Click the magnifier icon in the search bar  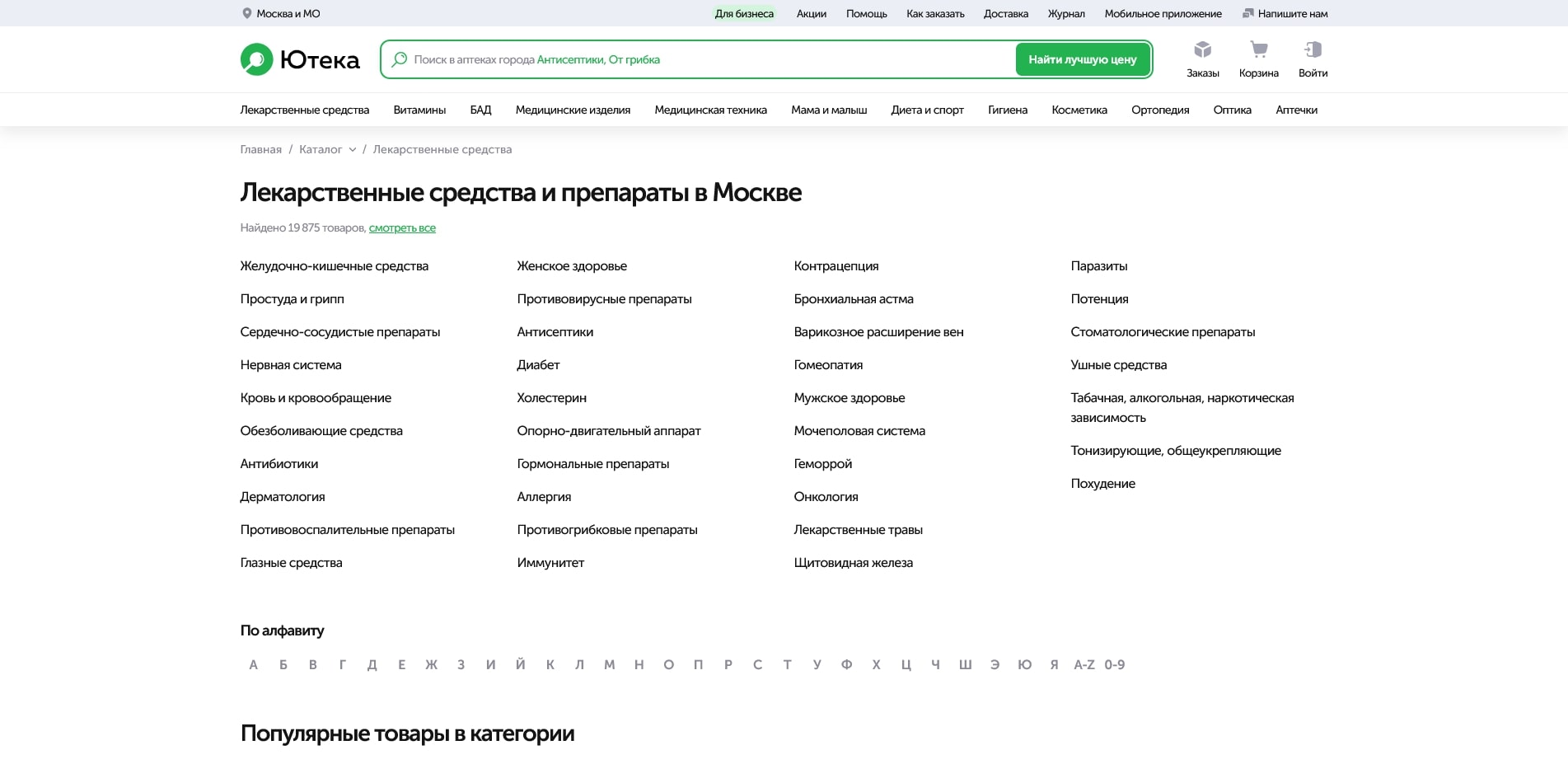(400, 59)
